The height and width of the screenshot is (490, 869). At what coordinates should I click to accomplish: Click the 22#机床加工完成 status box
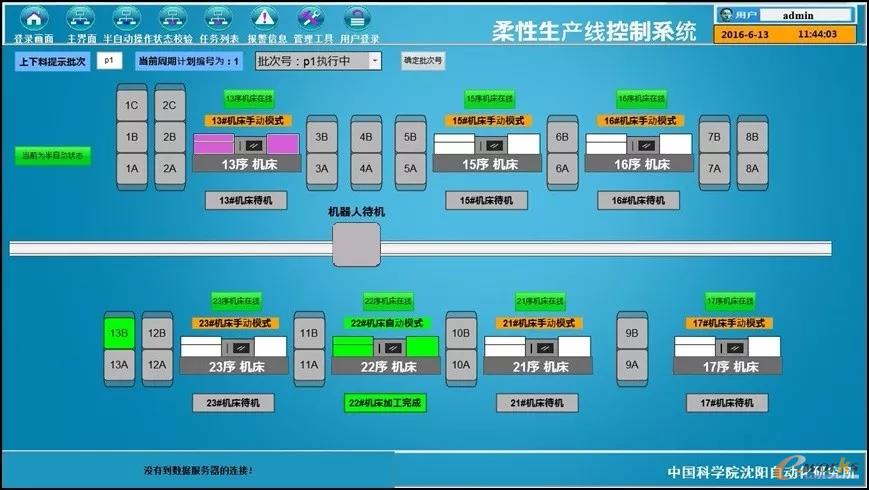tap(385, 403)
